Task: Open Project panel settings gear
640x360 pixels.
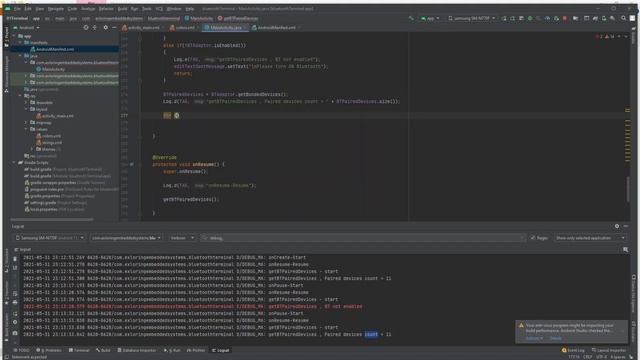Action: (106, 28)
